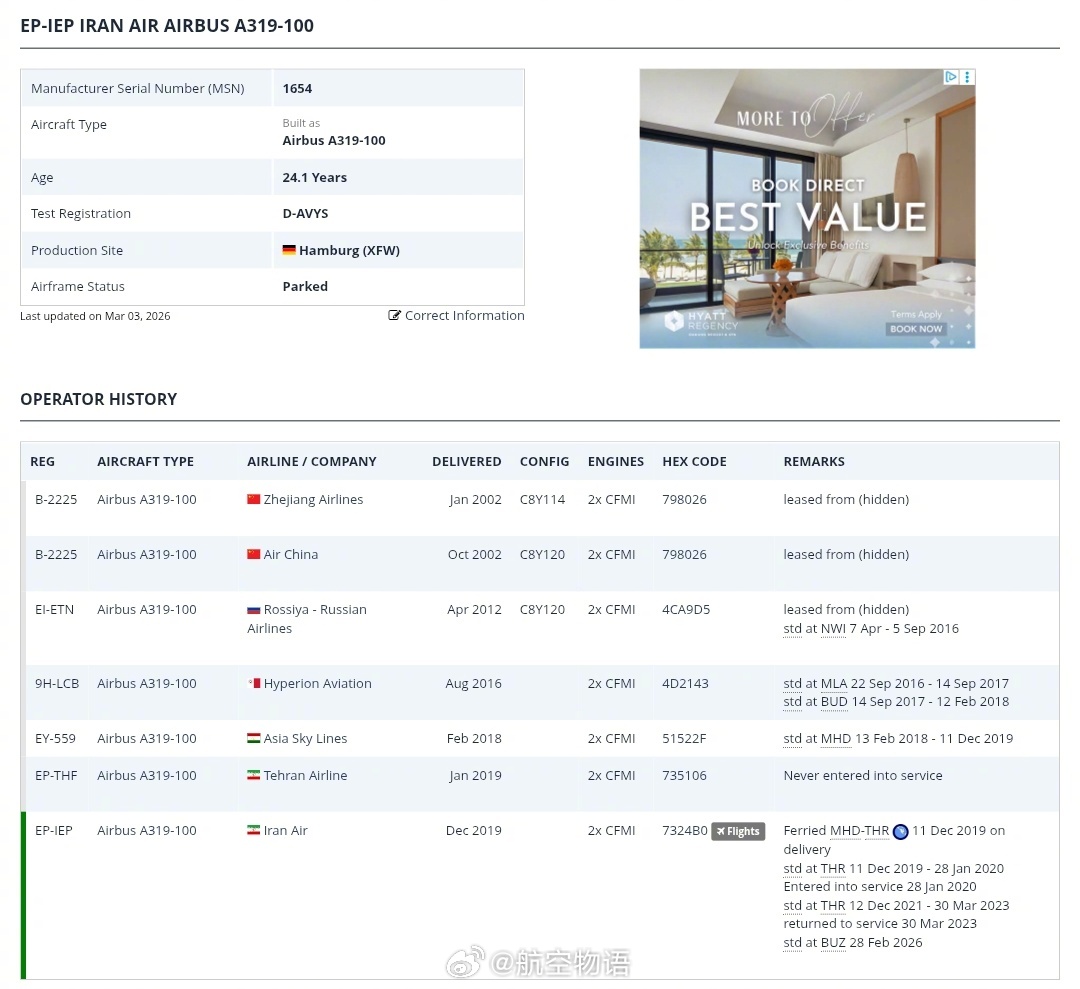Click hex code 7324B0
Viewport: 1080px width, 989px height.
click(685, 831)
